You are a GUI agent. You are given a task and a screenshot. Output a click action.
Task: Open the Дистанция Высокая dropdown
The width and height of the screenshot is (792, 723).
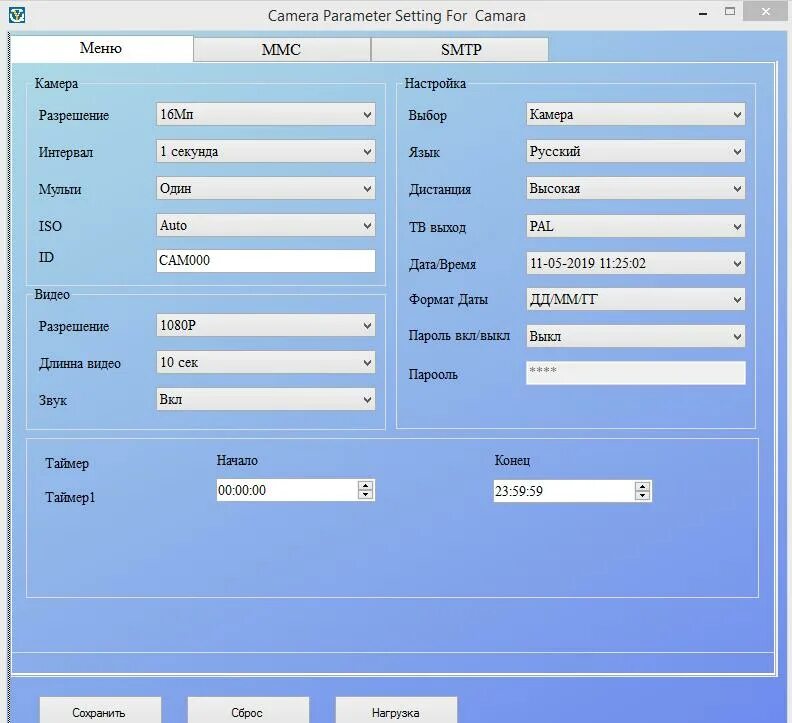pyautogui.click(x=635, y=188)
